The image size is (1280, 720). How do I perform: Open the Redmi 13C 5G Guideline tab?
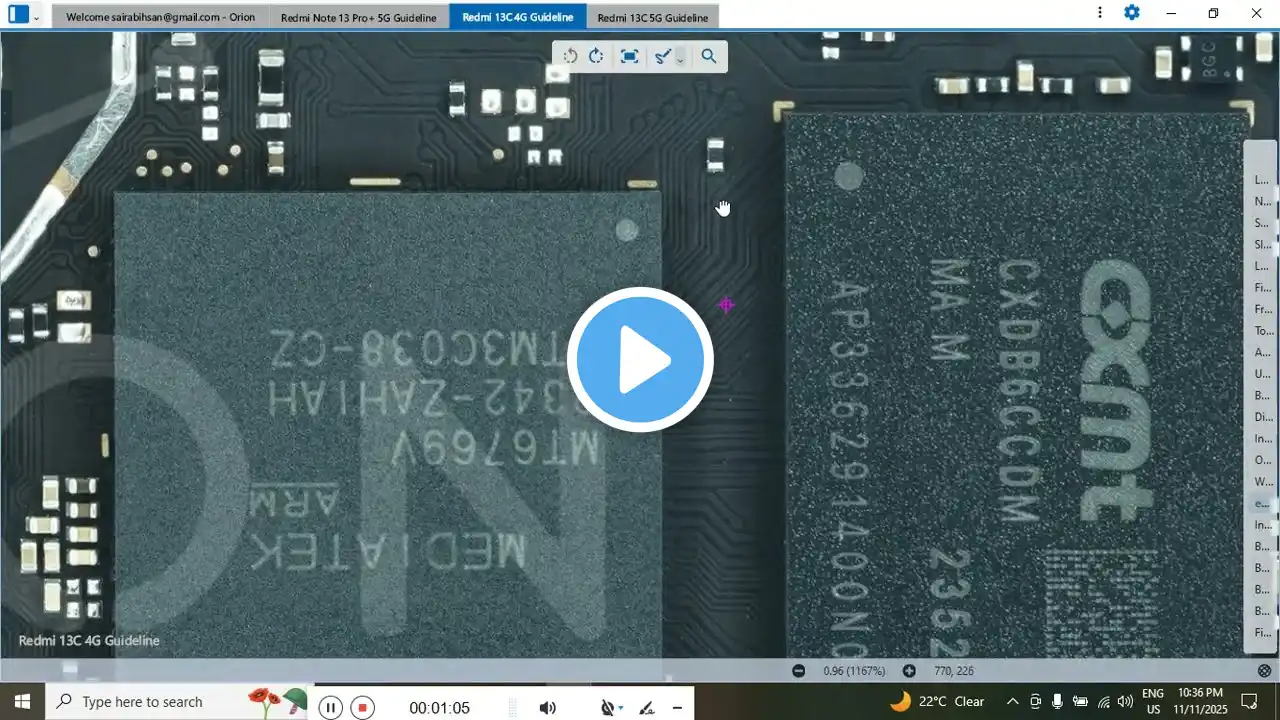652,17
